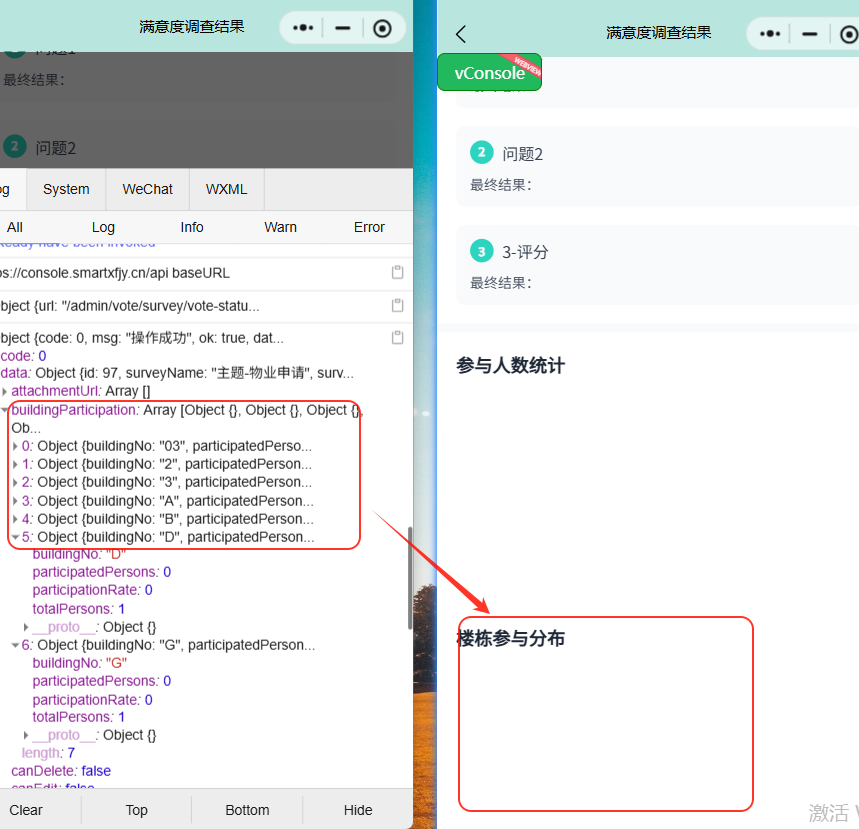Click the minimize dash in left panel capsule
Image resolution: width=859 pixels, height=829 pixels.
pyautogui.click(x=343, y=28)
